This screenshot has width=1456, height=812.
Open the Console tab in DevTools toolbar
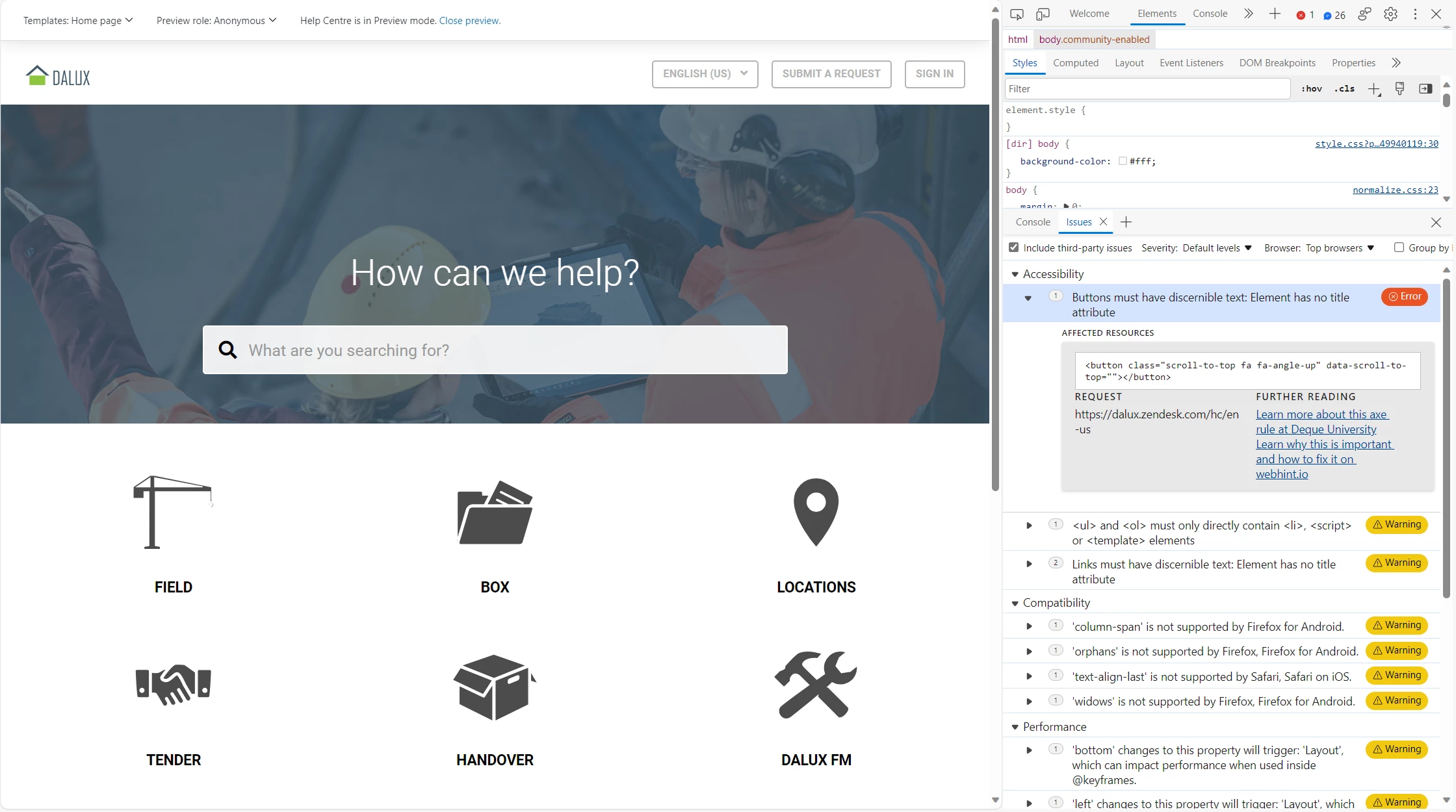[x=1210, y=14]
